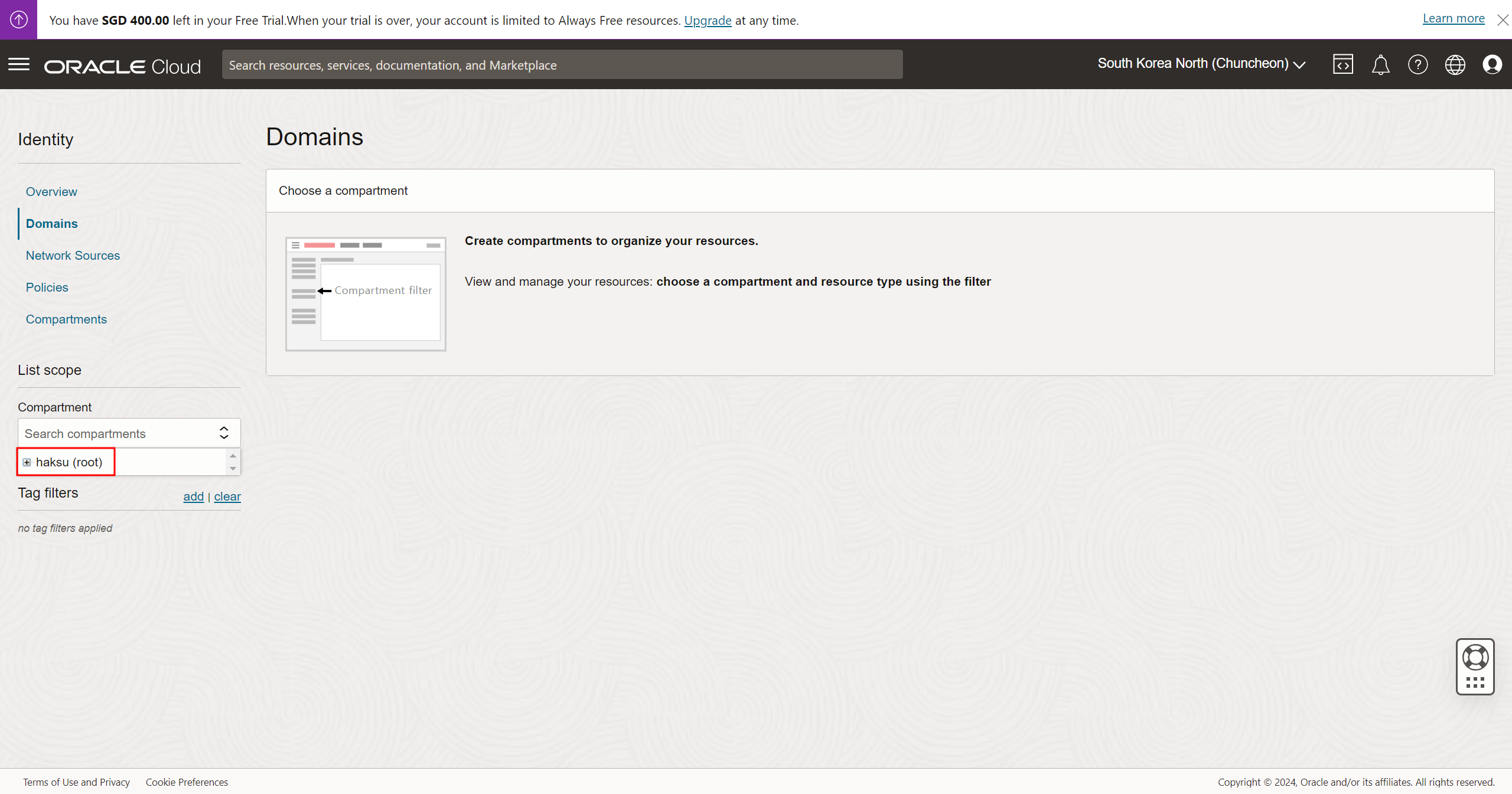Open the help question mark icon
This screenshot has width=1512, height=794.
1417,64
